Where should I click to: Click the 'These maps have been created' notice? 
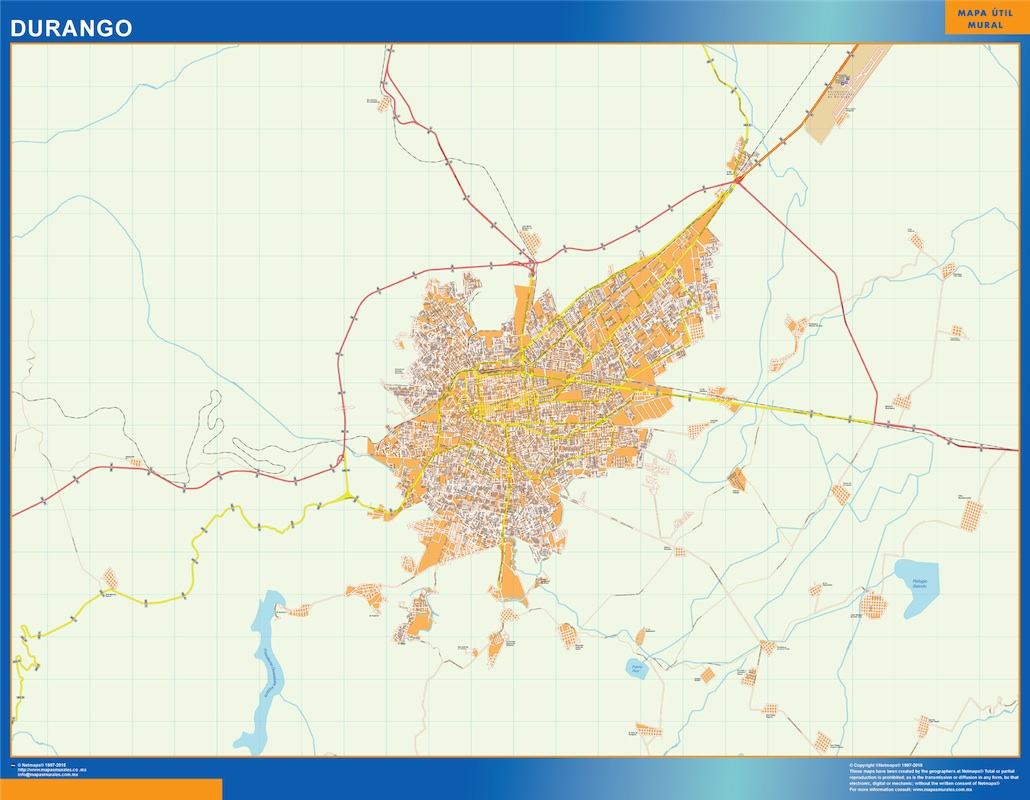point(934,778)
